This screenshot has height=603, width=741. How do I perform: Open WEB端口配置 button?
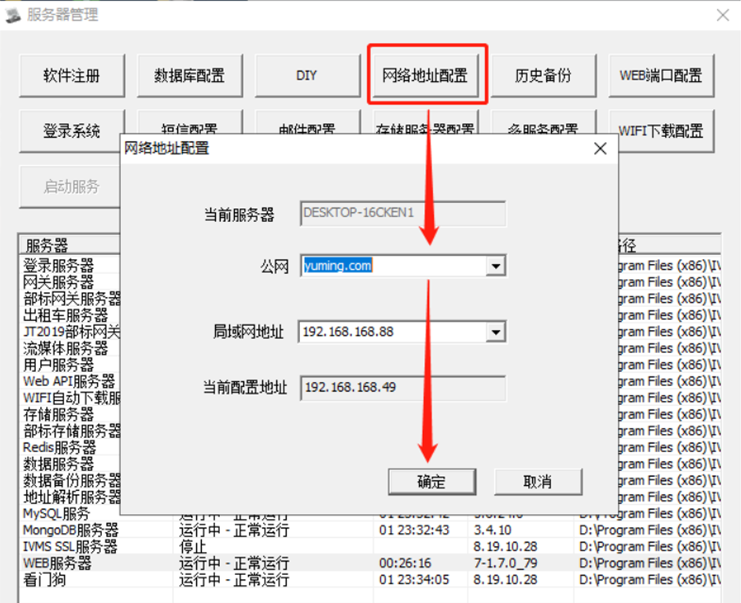click(661, 76)
